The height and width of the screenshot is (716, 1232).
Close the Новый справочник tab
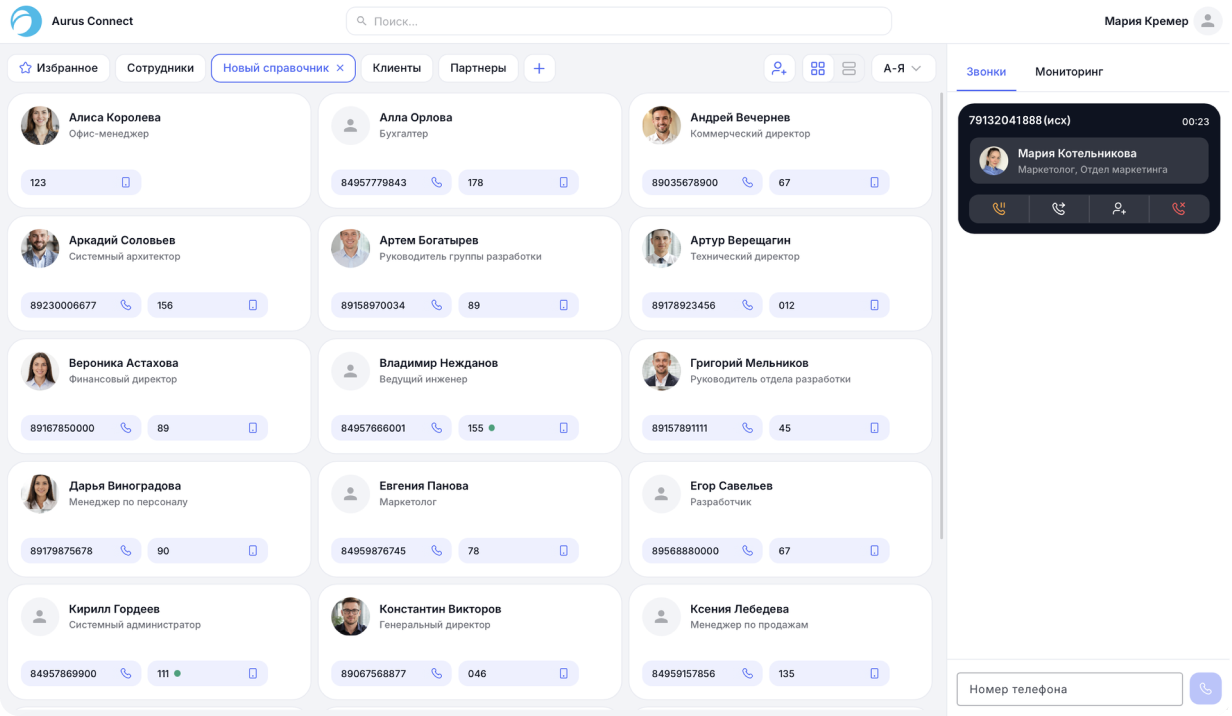coord(340,68)
